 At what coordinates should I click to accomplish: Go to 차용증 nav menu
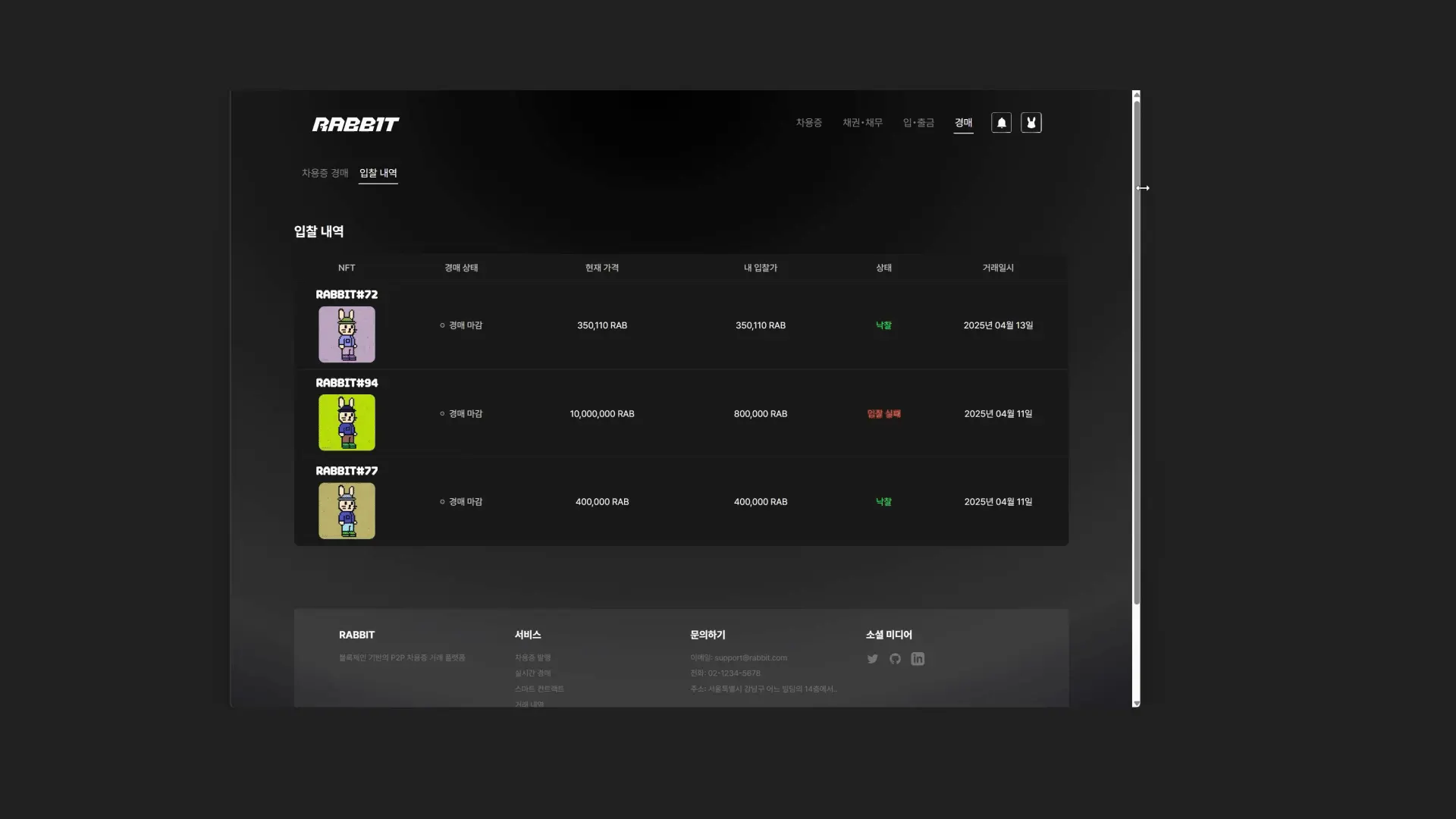click(x=808, y=123)
